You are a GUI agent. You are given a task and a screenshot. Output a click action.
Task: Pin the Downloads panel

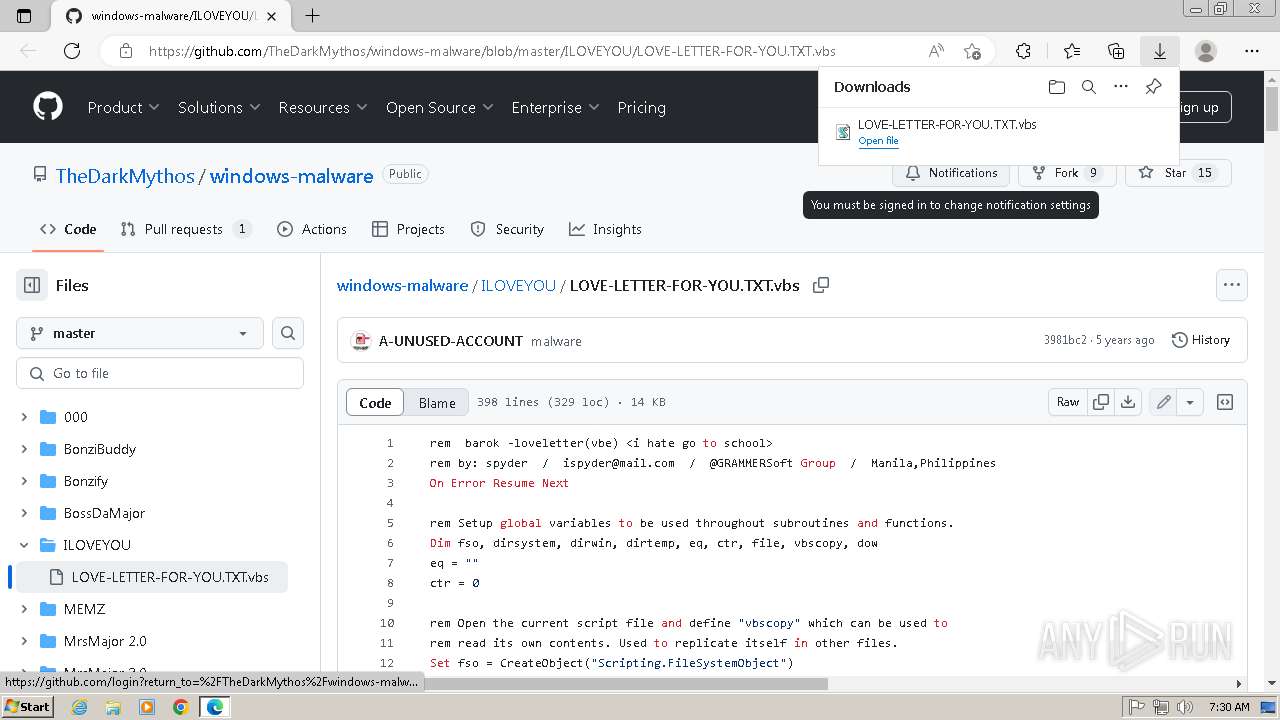1153,87
